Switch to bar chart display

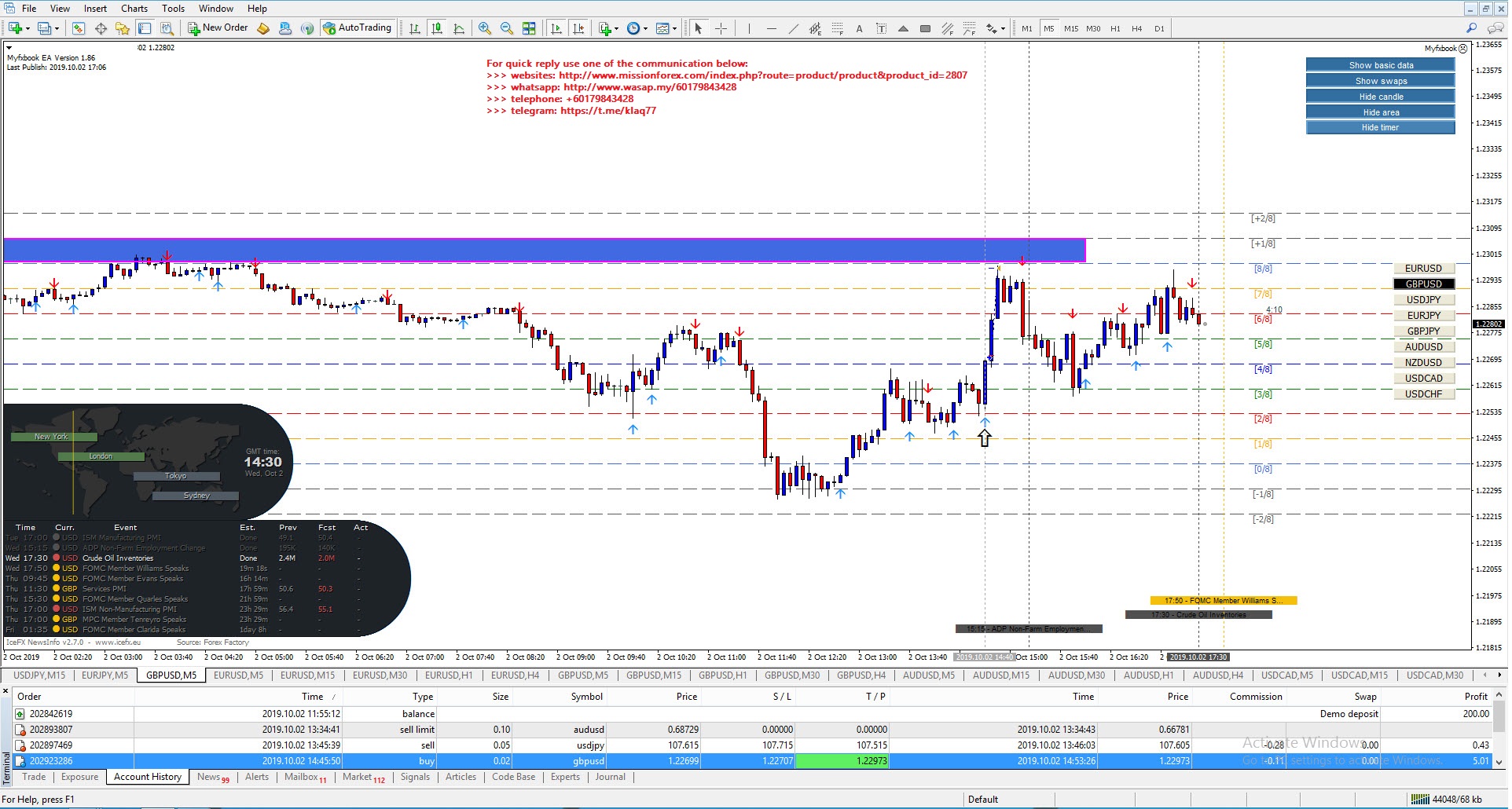pos(415,28)
